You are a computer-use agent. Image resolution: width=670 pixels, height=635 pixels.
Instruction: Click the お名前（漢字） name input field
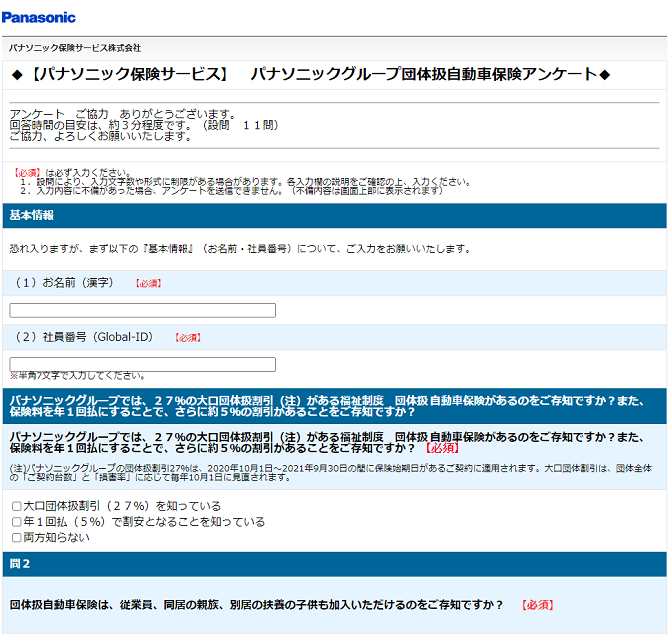[142, 310]
